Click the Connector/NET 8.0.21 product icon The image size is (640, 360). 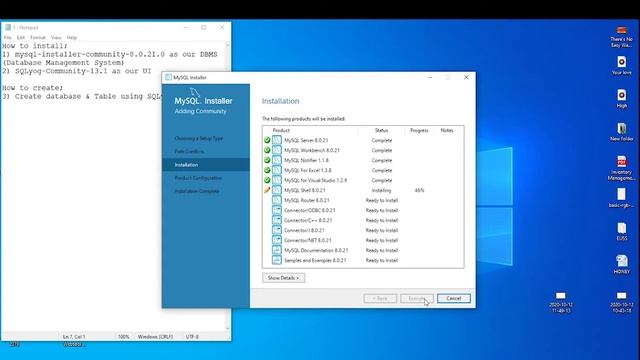click(x=277, y=240)
